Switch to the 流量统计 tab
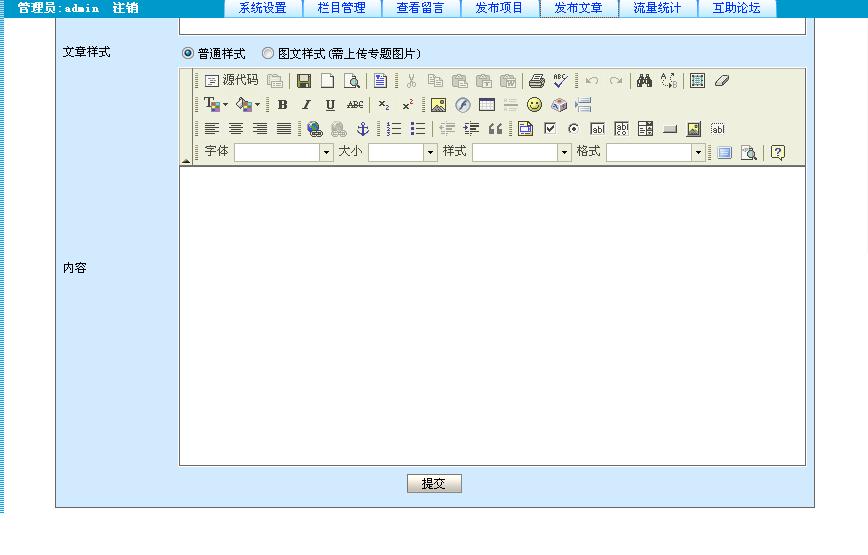This screenshot has width=868, height=555. click(x=657, y=8)
